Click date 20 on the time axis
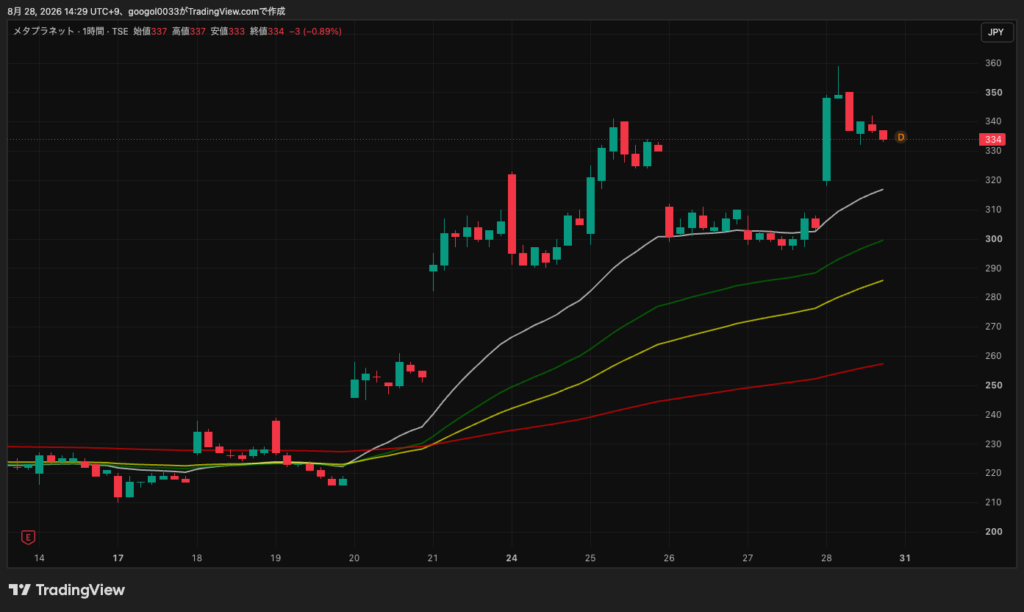Screen dimensions: 1024x612 (354, 558)
